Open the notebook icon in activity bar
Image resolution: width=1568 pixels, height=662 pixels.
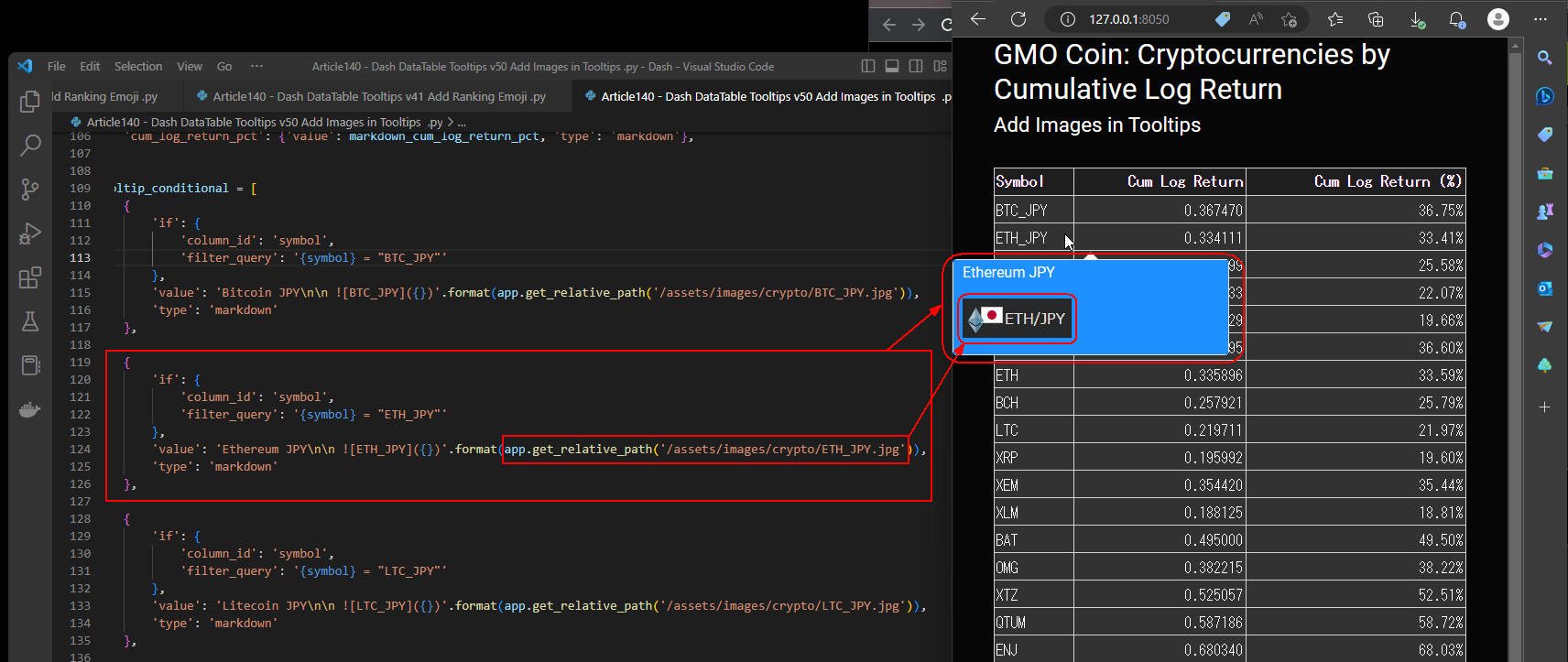pyautogui.click(x=30, y=365)
